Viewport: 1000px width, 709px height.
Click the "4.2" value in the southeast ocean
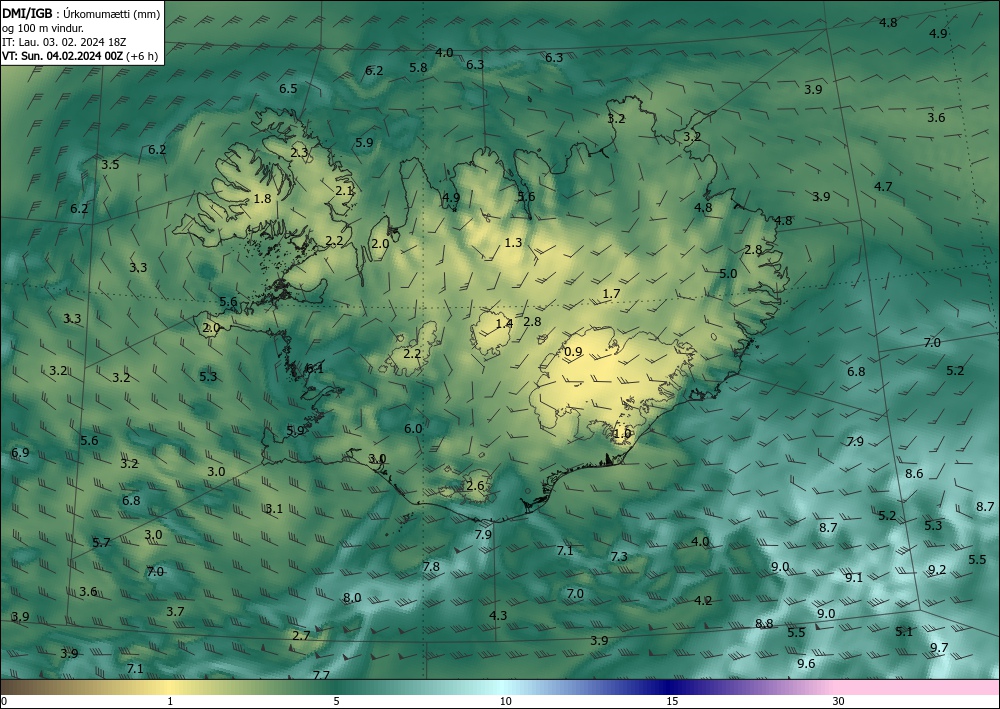coord(703,601)
